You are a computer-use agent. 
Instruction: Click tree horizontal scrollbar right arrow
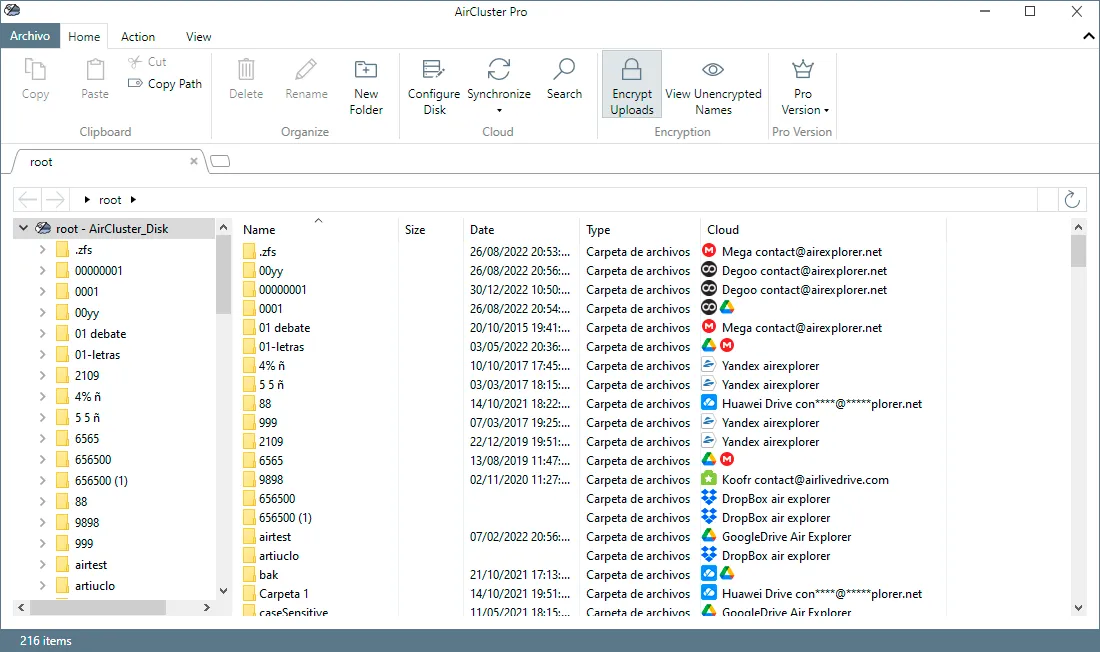pyautogui.click(x=207, y=607)
